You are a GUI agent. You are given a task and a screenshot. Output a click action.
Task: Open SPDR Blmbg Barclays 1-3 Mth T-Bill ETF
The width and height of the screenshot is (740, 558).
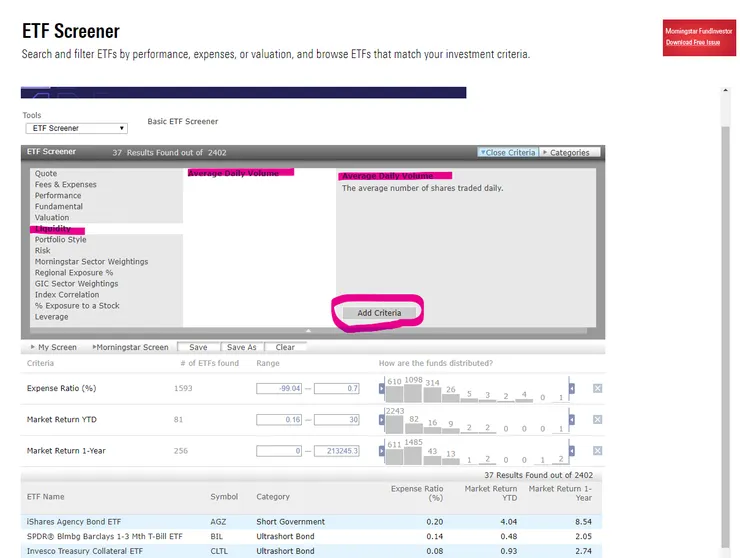click(x=104, y=536)
